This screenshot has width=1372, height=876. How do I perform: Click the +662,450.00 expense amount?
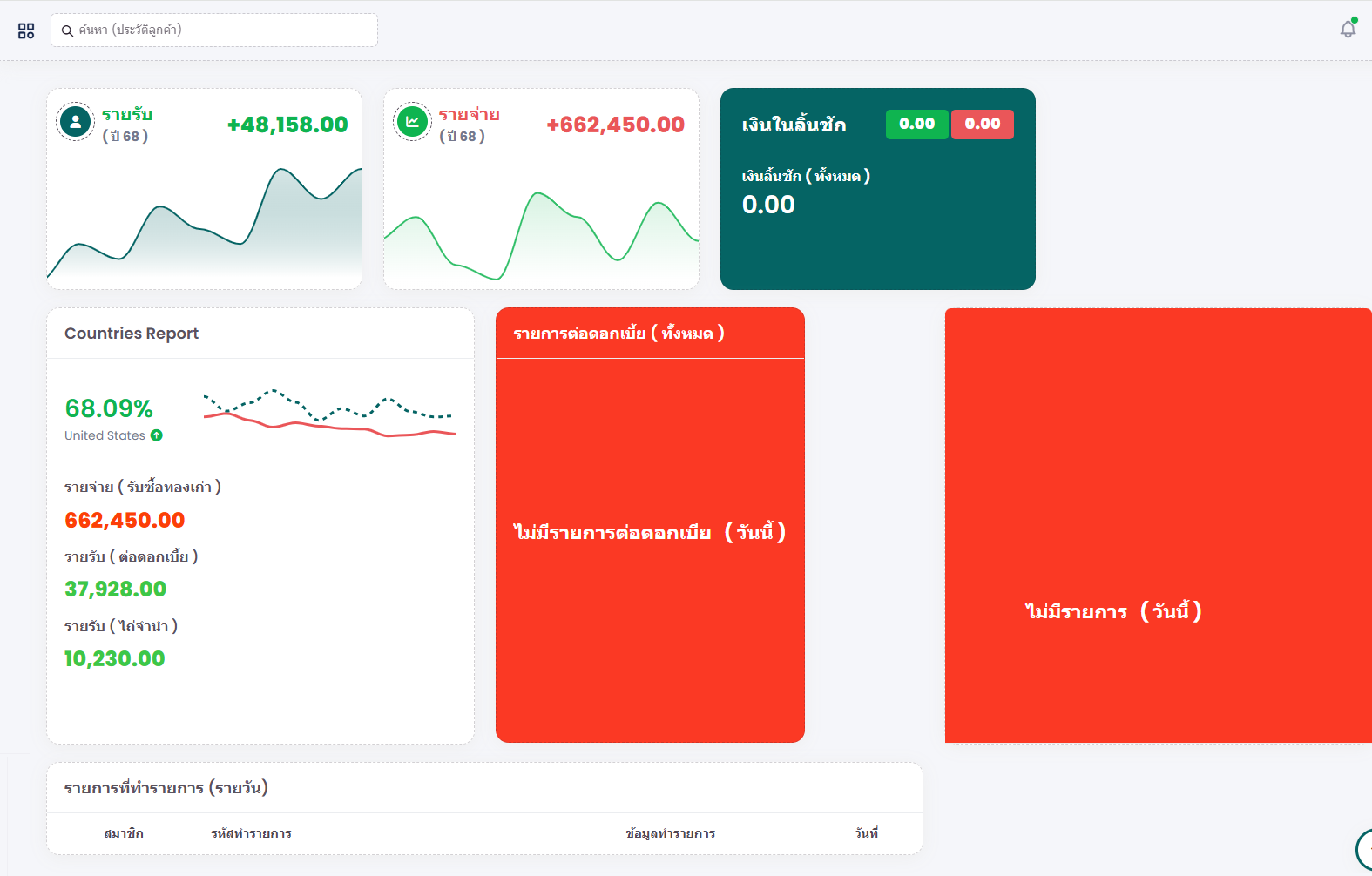(615, 125)
